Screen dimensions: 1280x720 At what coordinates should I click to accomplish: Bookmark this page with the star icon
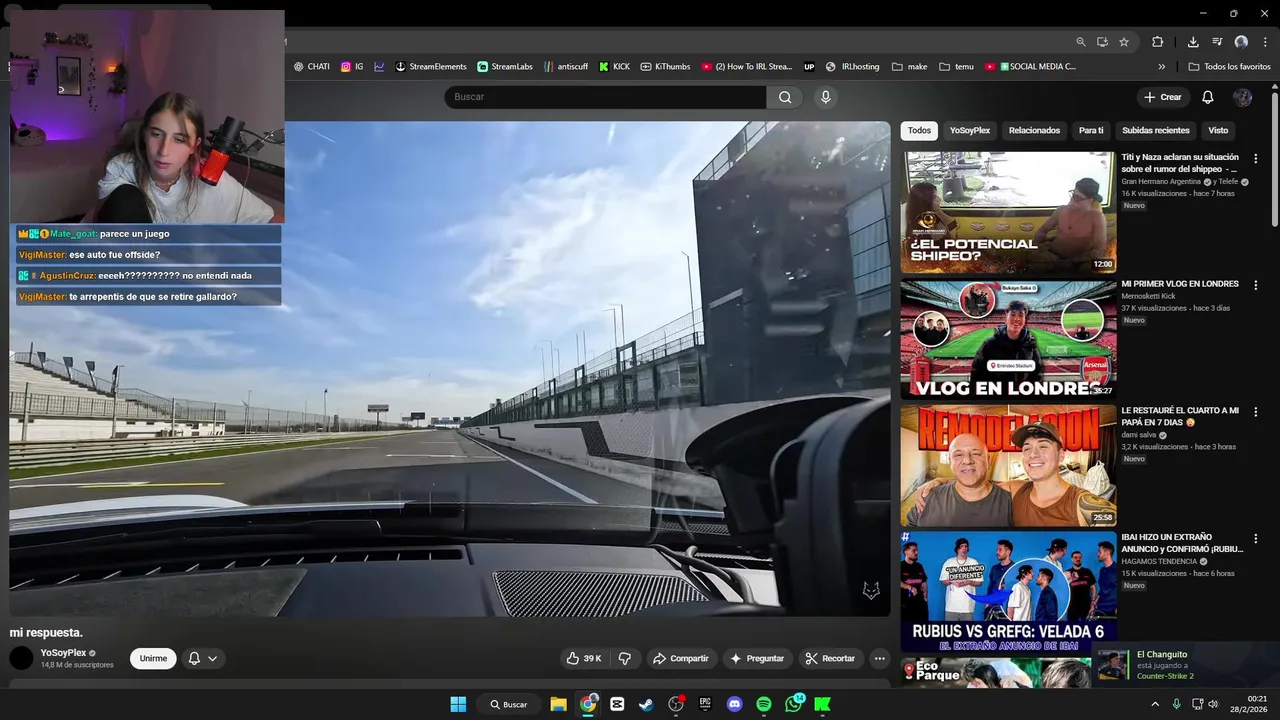coord(1124,42)
